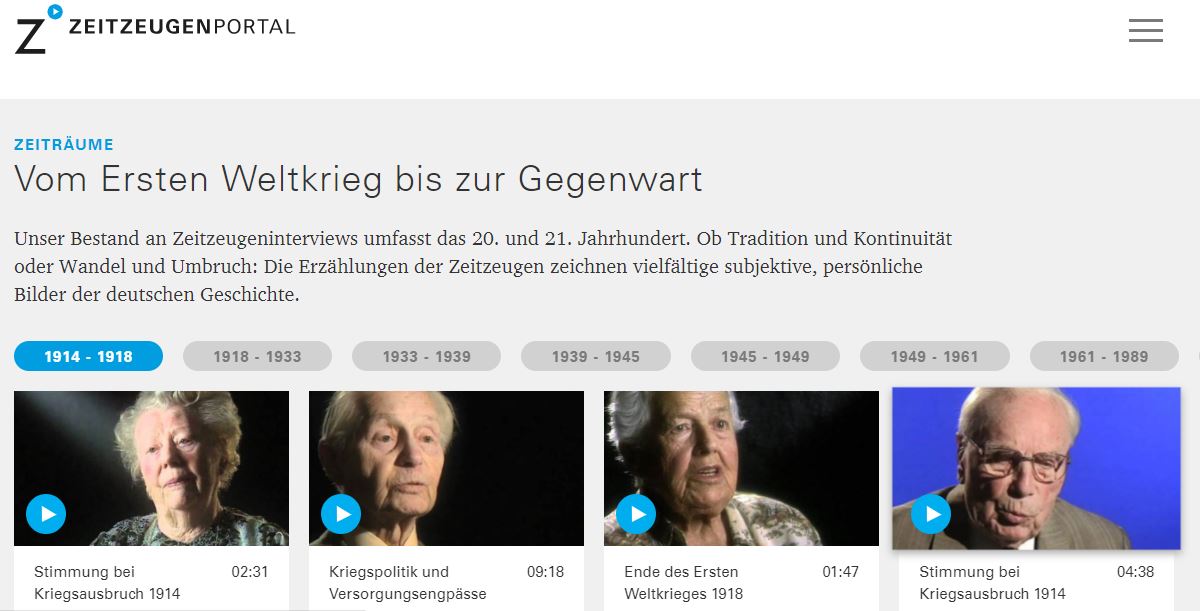Click the ZEITZEUGENPORTAL site title text
Viewport: 1200px width, 611px height.
tap(182, 27)
